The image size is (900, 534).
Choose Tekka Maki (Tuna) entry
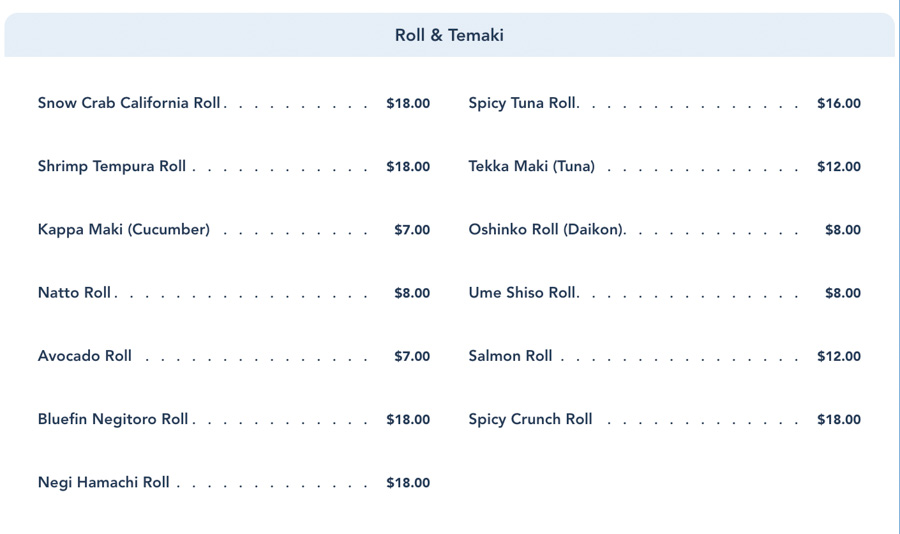(x=531, y=167)
